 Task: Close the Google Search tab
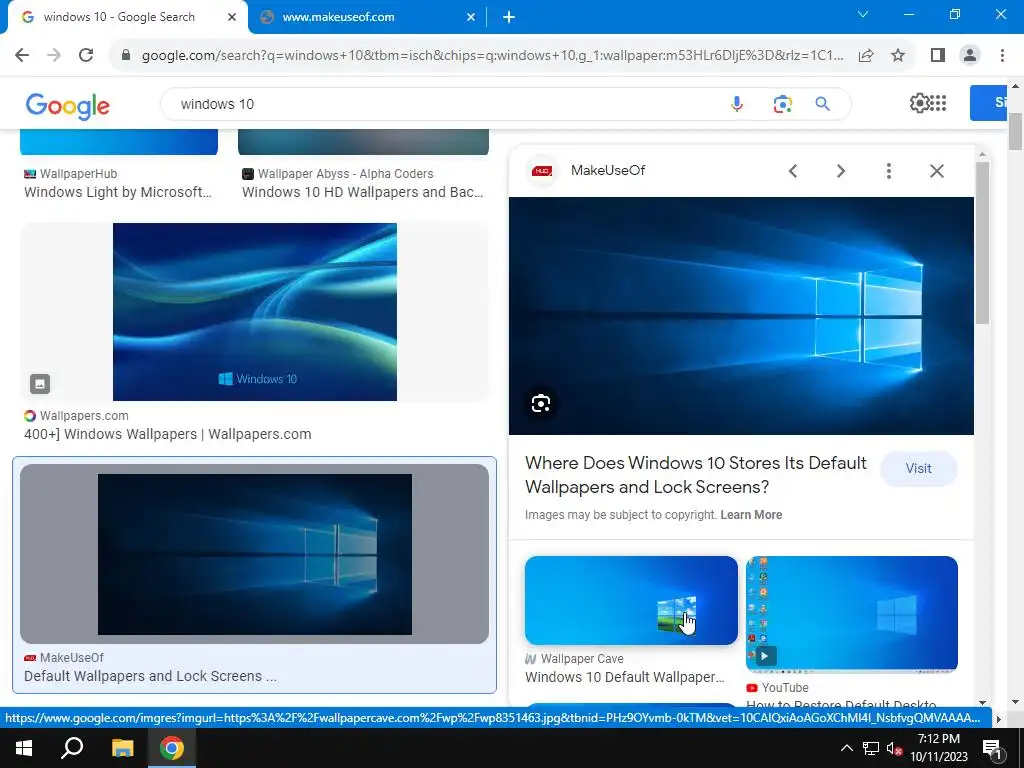[x=232, y=18]
